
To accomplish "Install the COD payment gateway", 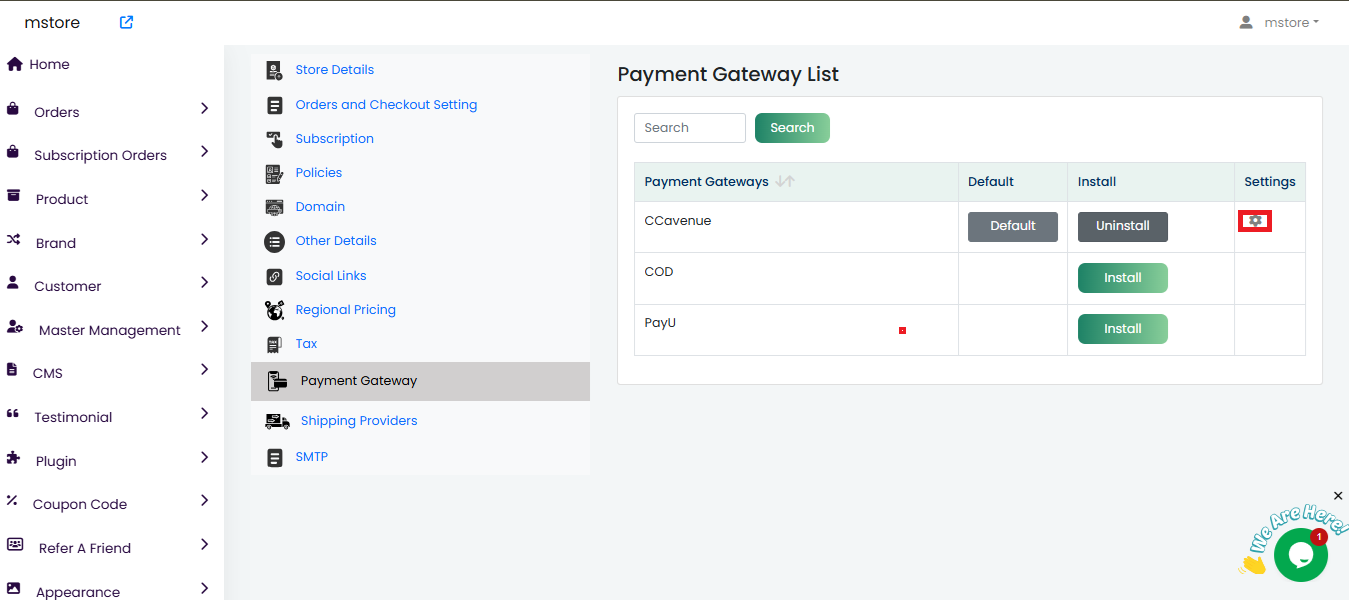I will (x=1122, y=278).
